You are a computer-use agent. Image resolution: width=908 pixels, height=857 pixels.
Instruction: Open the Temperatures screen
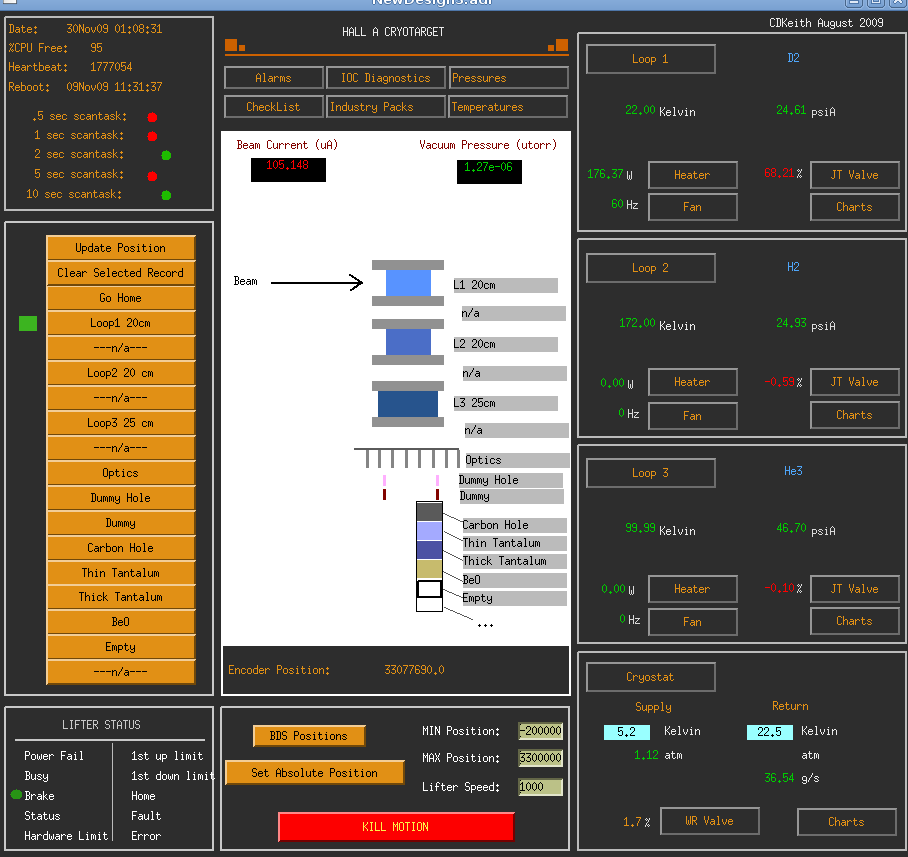[x=508, y=107]
